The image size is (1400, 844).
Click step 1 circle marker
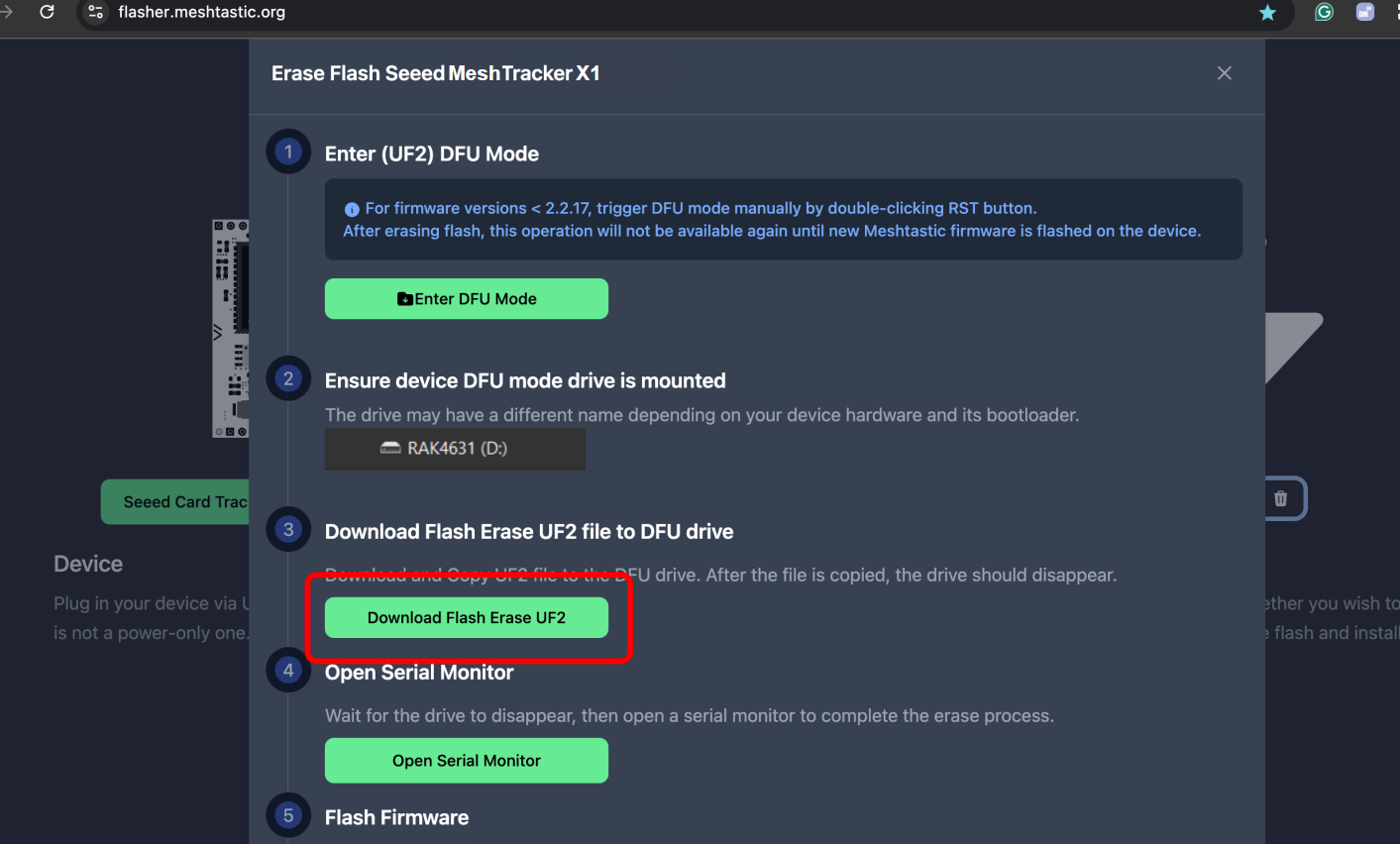288,152
